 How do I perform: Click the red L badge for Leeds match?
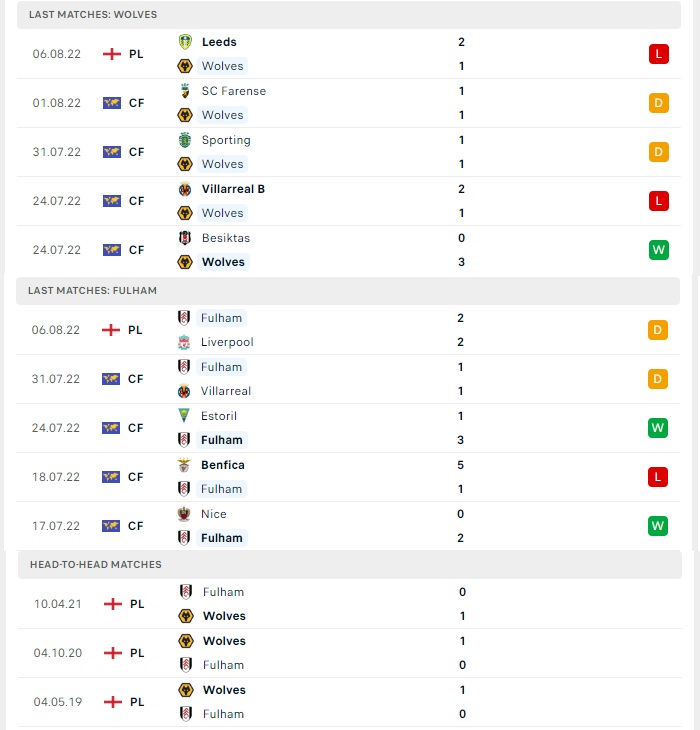659,54
